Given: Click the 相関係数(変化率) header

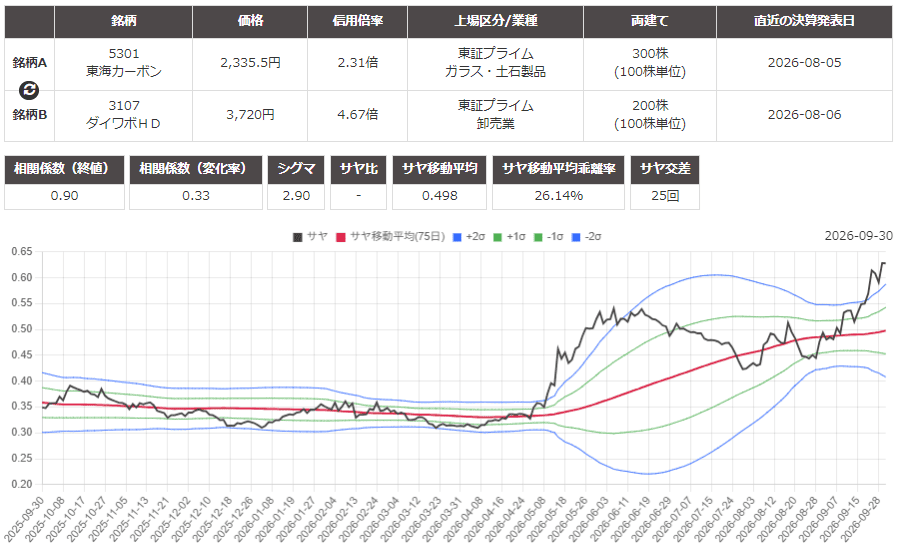Looking at the screenshot, I should (x=196, y=169).
